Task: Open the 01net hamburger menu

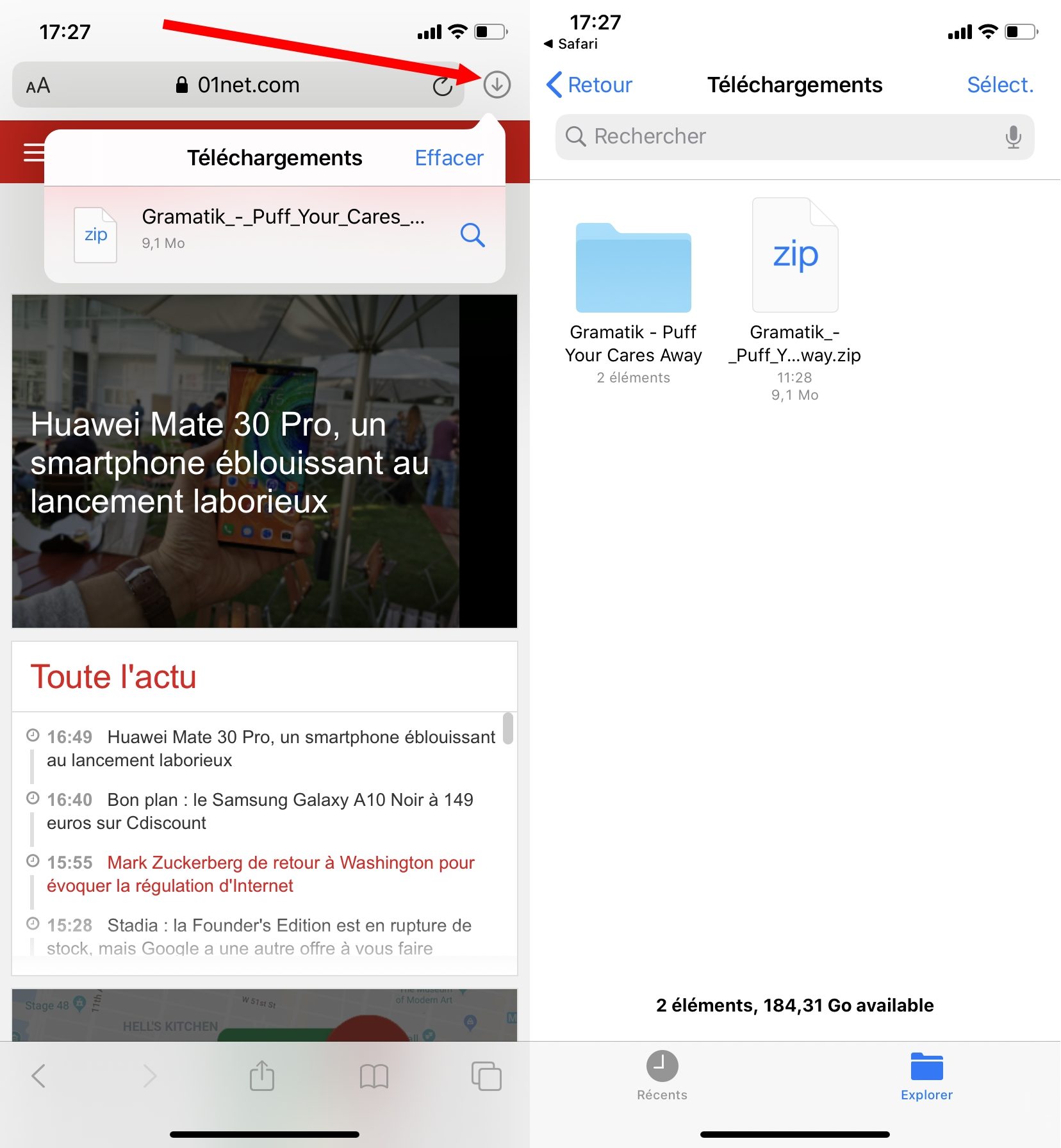Action: click(x=33, y=153)
